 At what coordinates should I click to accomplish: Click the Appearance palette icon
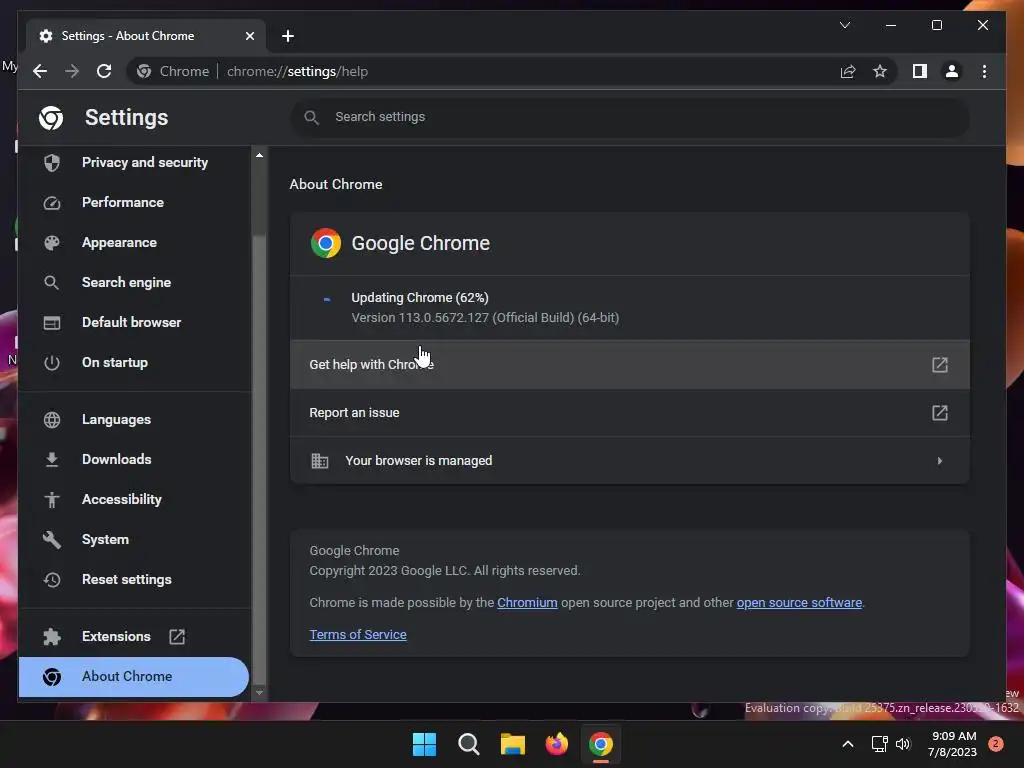pos(52,242)
